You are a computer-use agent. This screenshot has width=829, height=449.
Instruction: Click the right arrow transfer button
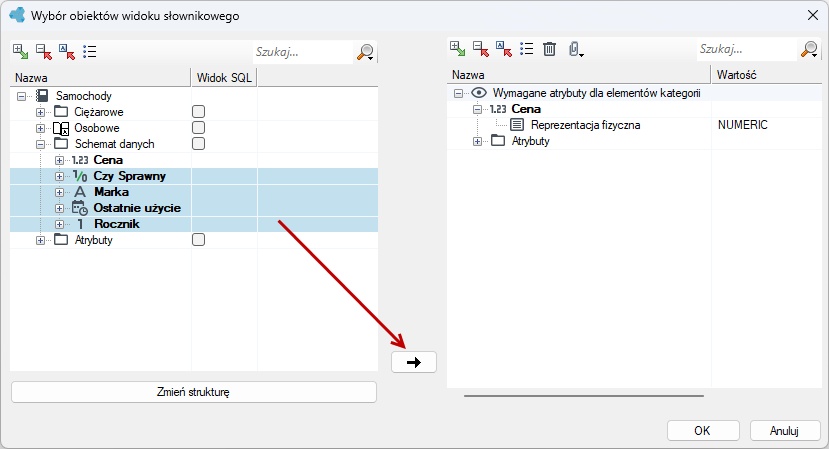(x=414, y=362)
